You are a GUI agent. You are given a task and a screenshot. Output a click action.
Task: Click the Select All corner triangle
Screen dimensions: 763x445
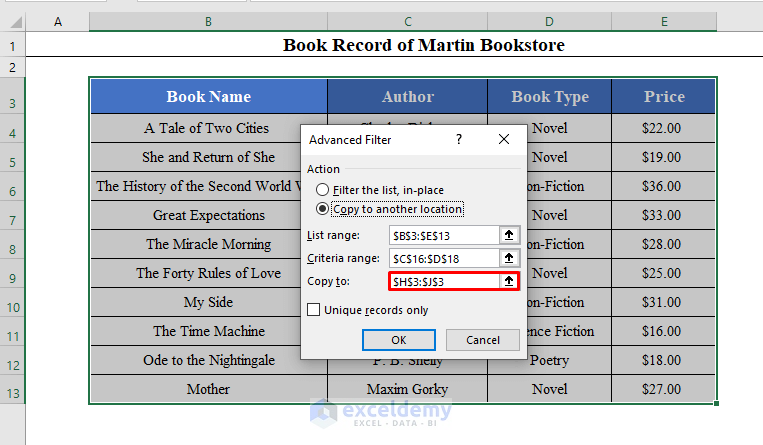click(x=16, y=22)
